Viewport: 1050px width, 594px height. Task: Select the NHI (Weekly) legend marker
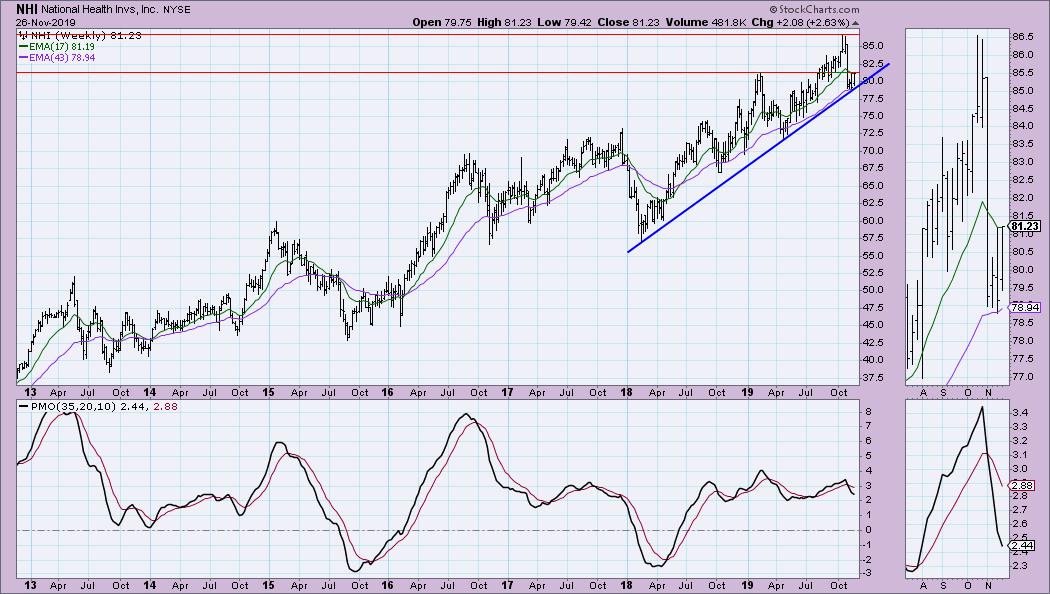click(x=23, y=35)
